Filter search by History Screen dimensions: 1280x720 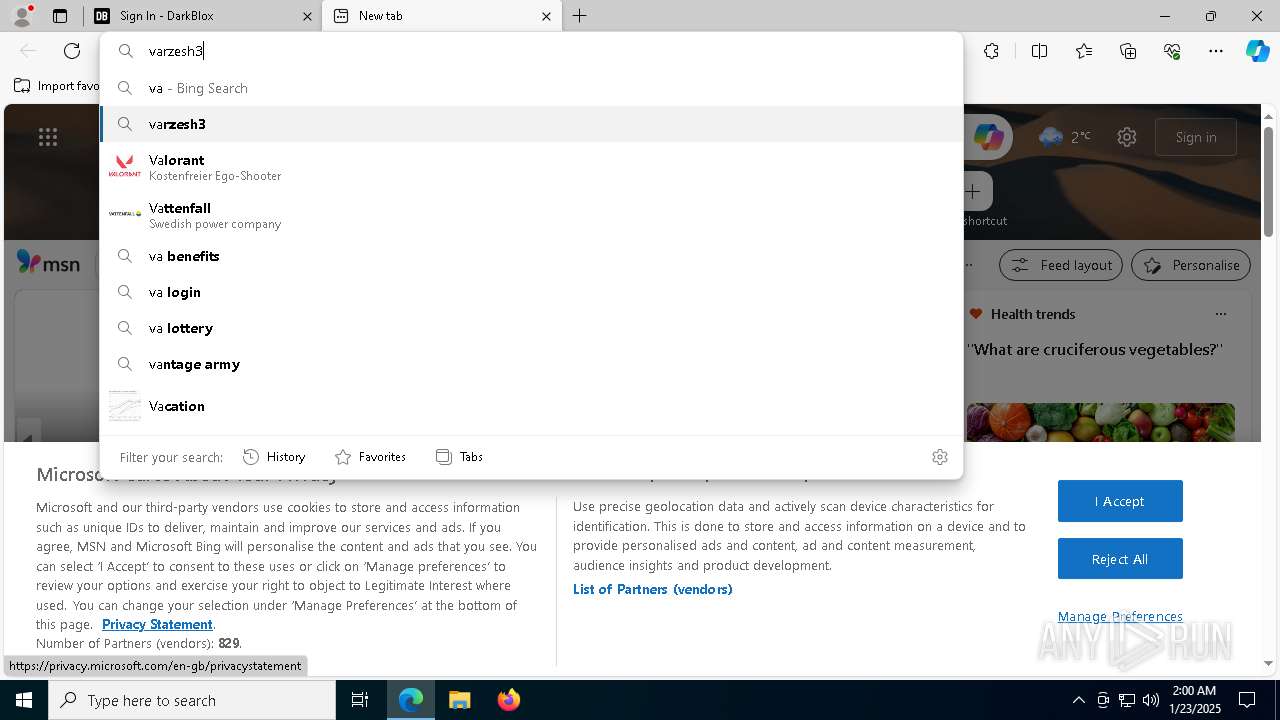coord(274,457)
